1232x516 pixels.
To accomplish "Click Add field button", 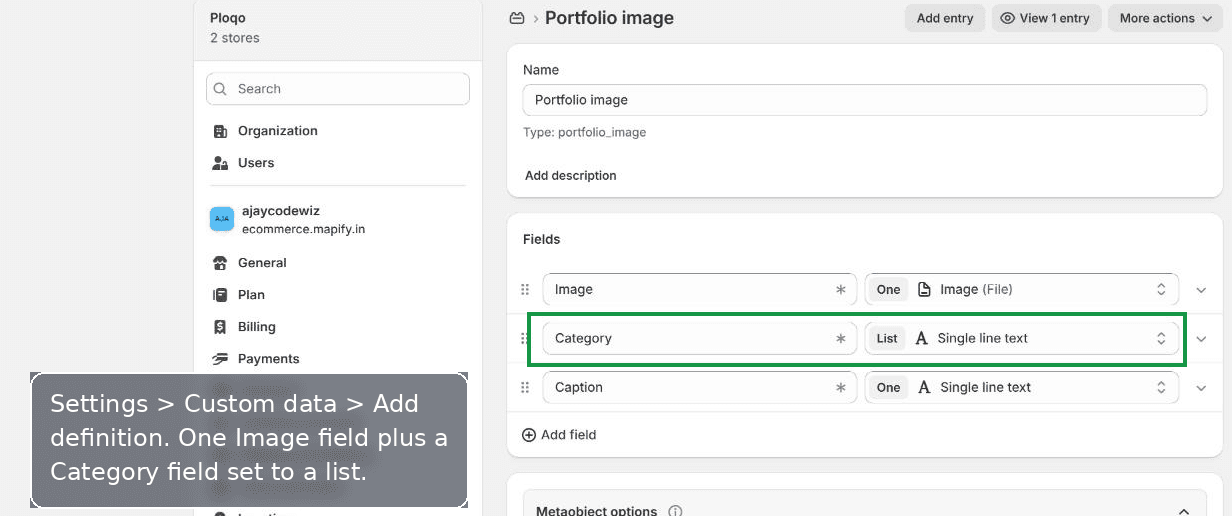I will coord(559,435).
